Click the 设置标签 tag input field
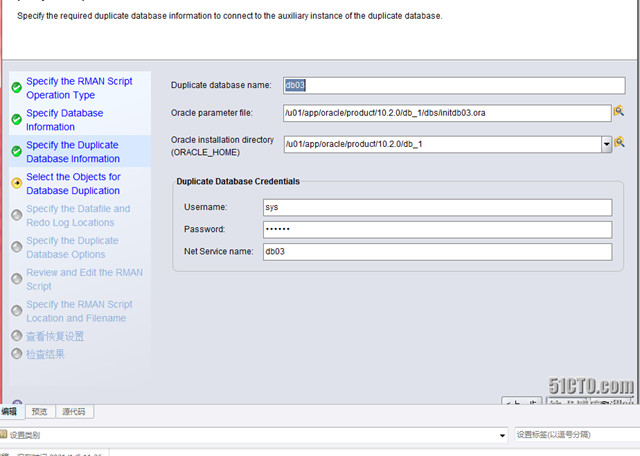The height and width of the screenshot is (456, 640). click(x=575, y=435)
